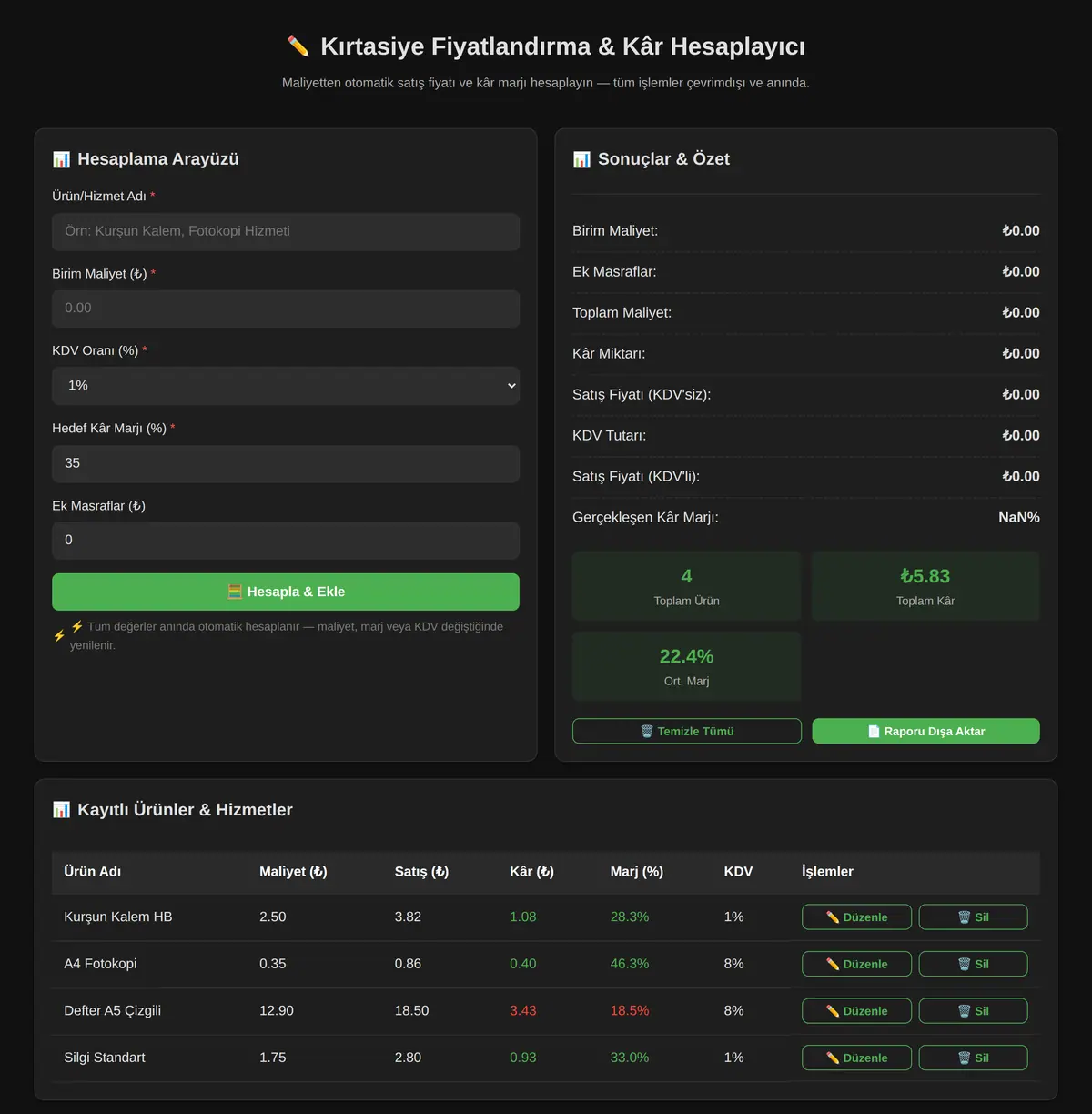Click the pencil icon beside the page title
Screen dimensions: 1092x1114
(298, 46)
